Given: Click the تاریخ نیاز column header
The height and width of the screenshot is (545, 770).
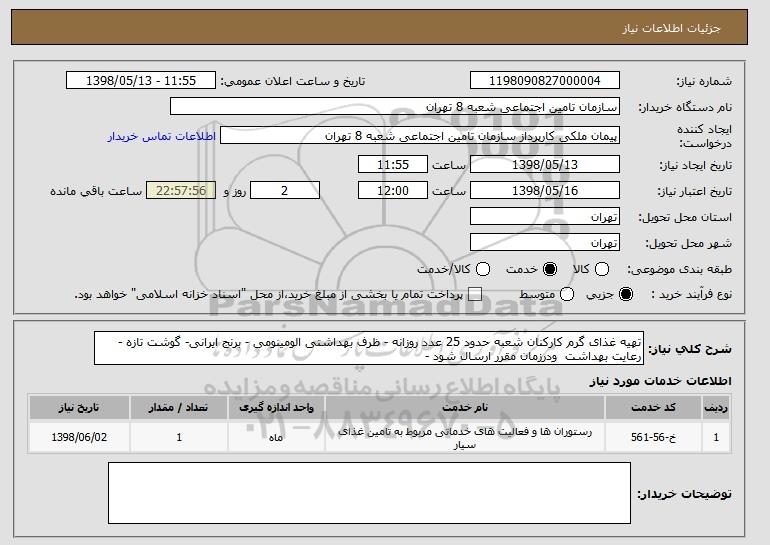Looking at the screenshot, I should pyautogui.click(x=79, y=408).
